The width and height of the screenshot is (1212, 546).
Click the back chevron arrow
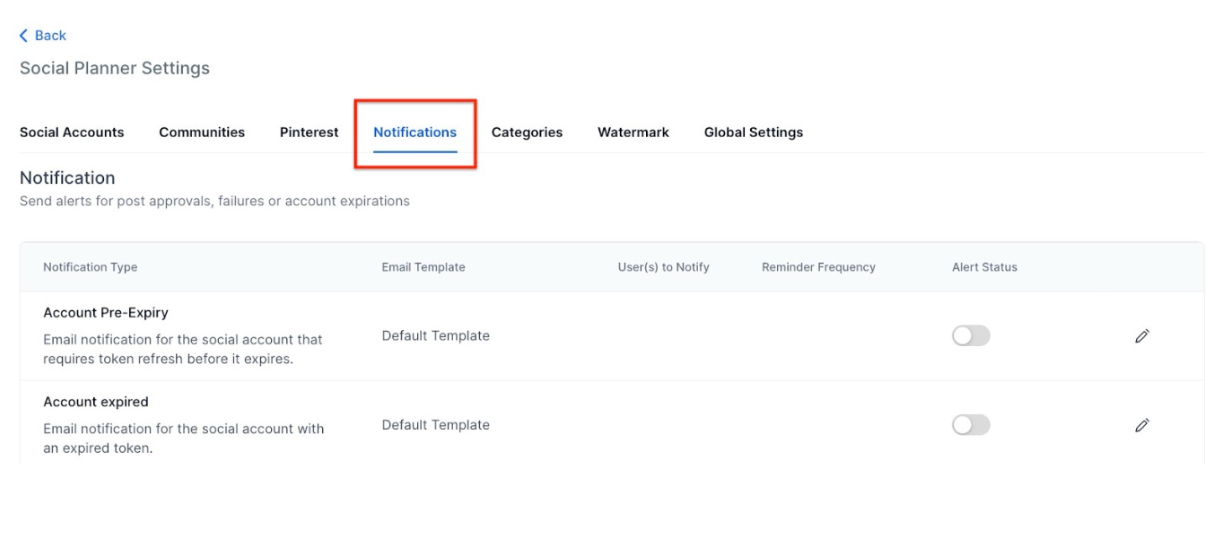[x=24, y=36]
